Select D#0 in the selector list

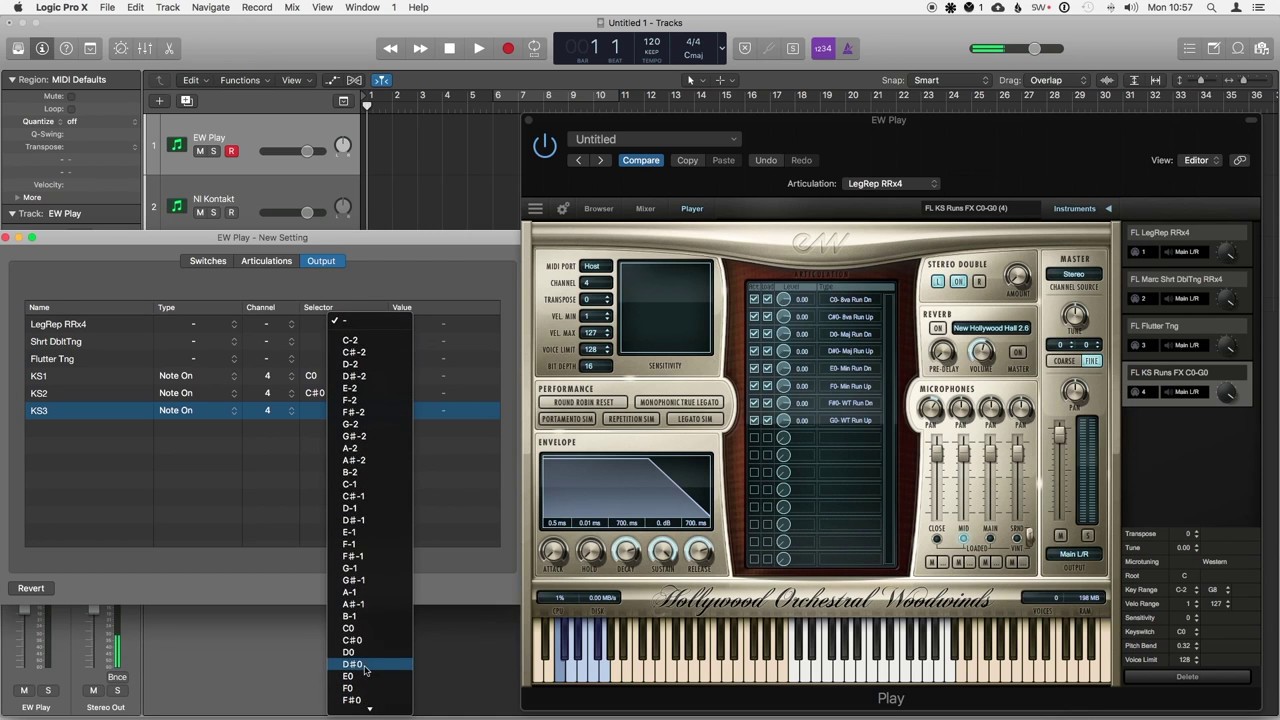(370, 664)
